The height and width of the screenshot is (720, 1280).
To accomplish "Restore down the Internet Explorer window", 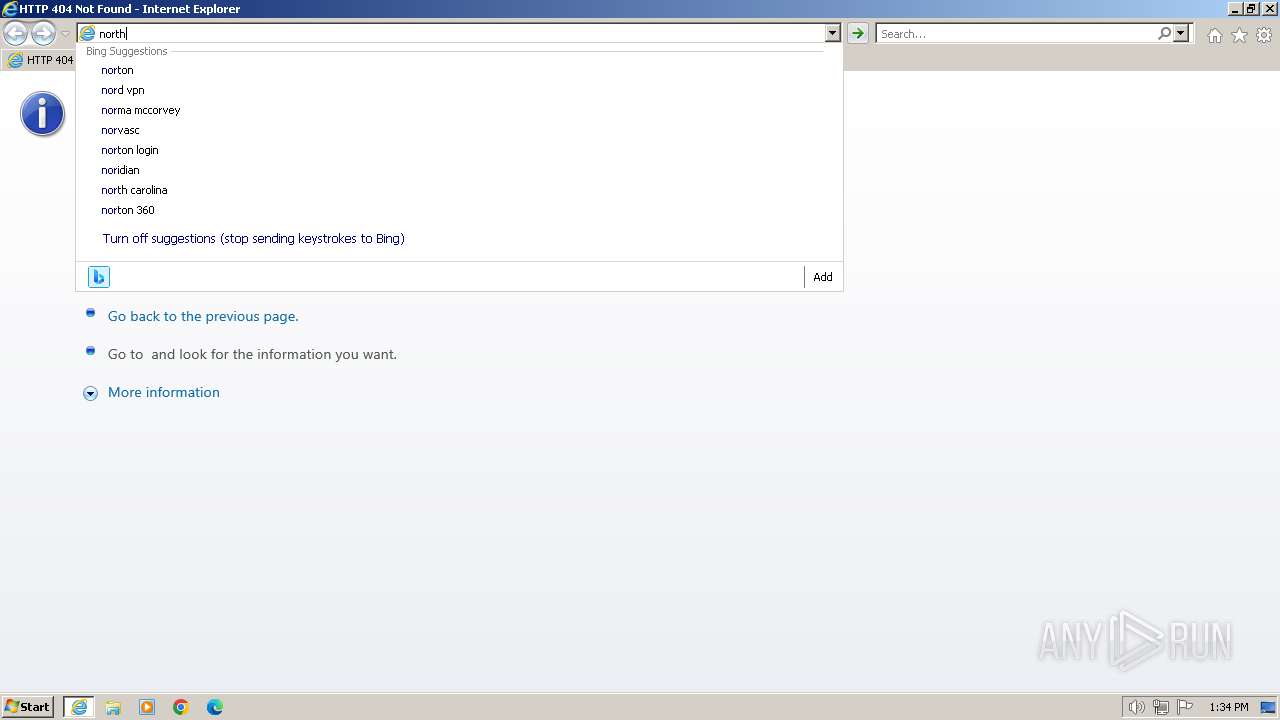I will tap(1251, 9).
